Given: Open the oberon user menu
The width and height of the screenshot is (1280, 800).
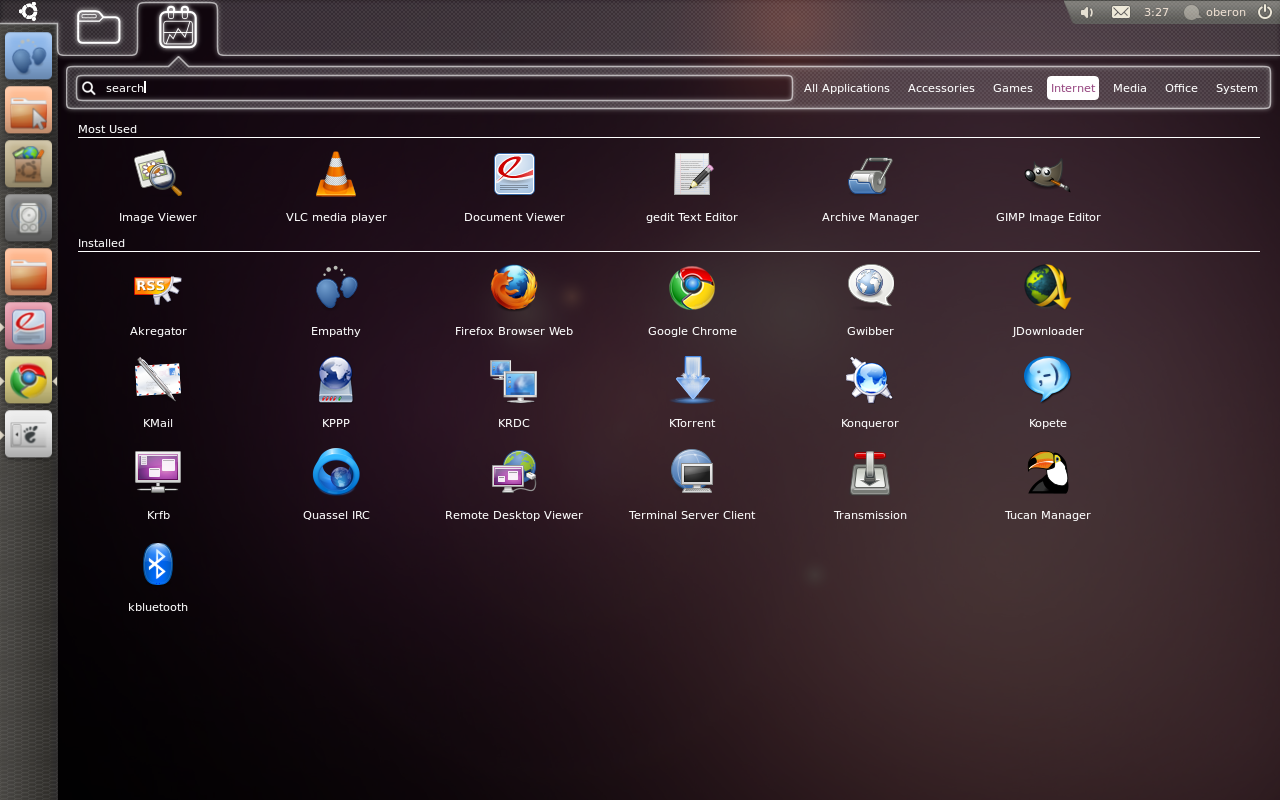Looking at the screenshot, I should 1215,12.
